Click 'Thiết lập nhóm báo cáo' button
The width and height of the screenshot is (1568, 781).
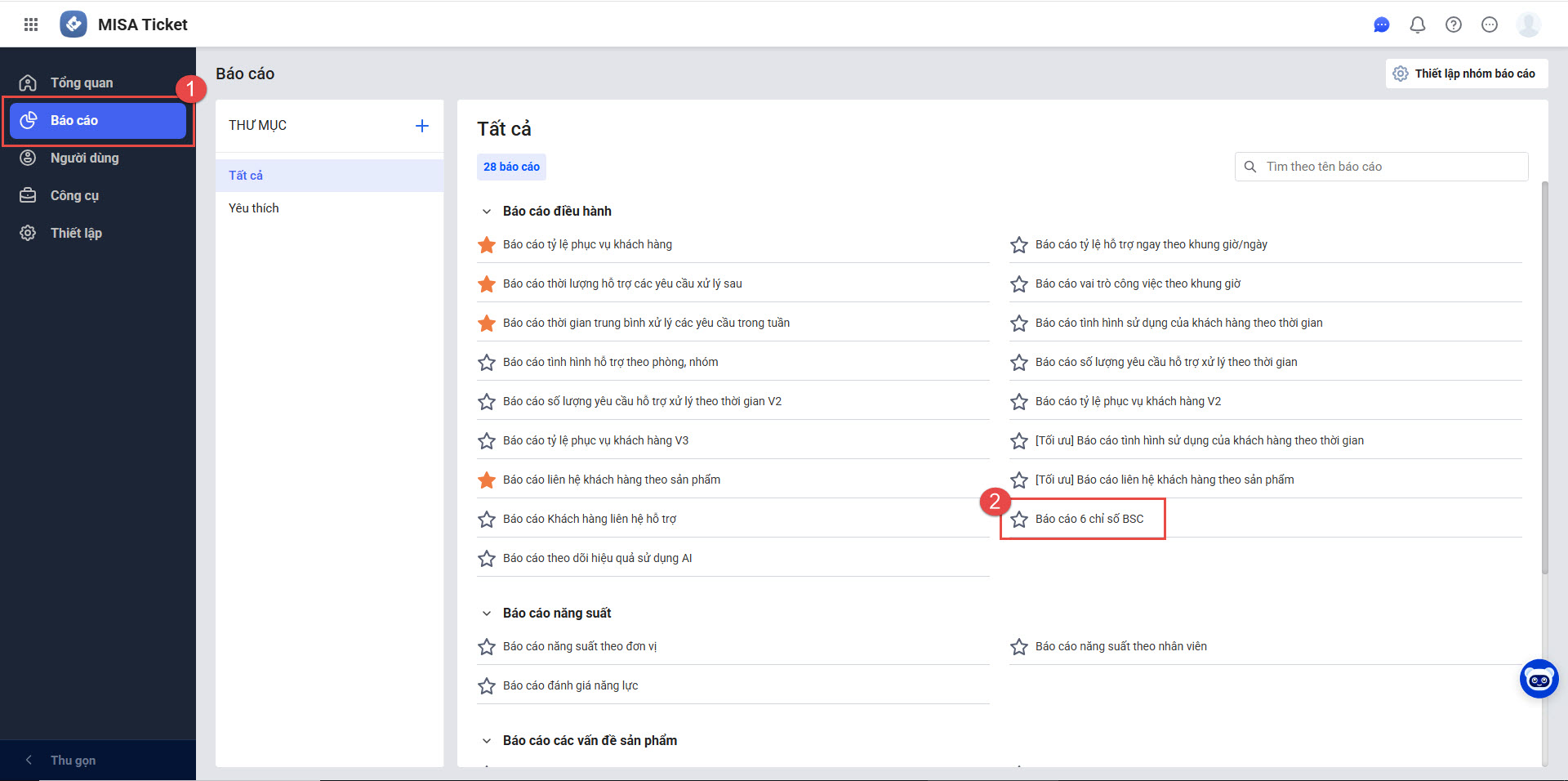(1466, 74)
